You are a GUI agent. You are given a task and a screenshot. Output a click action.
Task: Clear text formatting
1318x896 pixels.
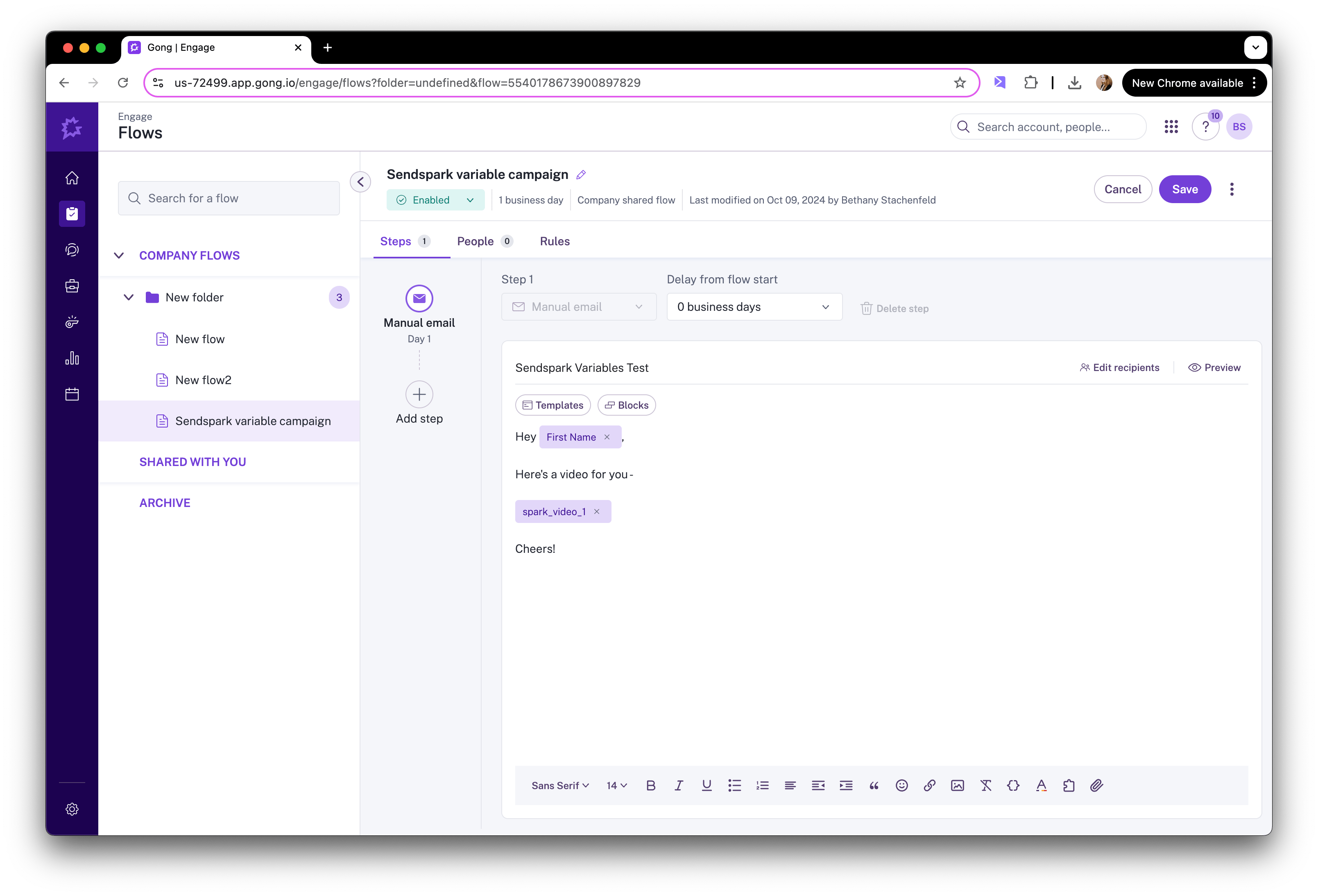coord(986,785)
